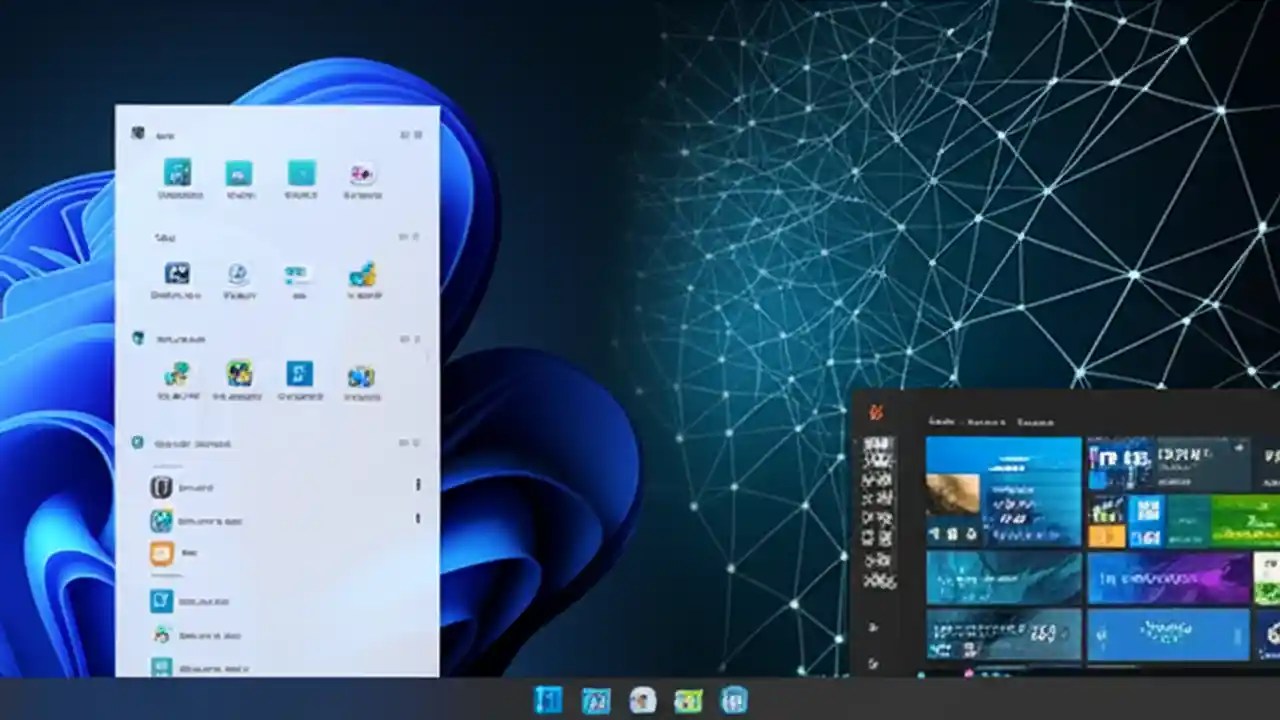
Task: Switch to the middle tab above the tile grid
Action: coord(987,422)
